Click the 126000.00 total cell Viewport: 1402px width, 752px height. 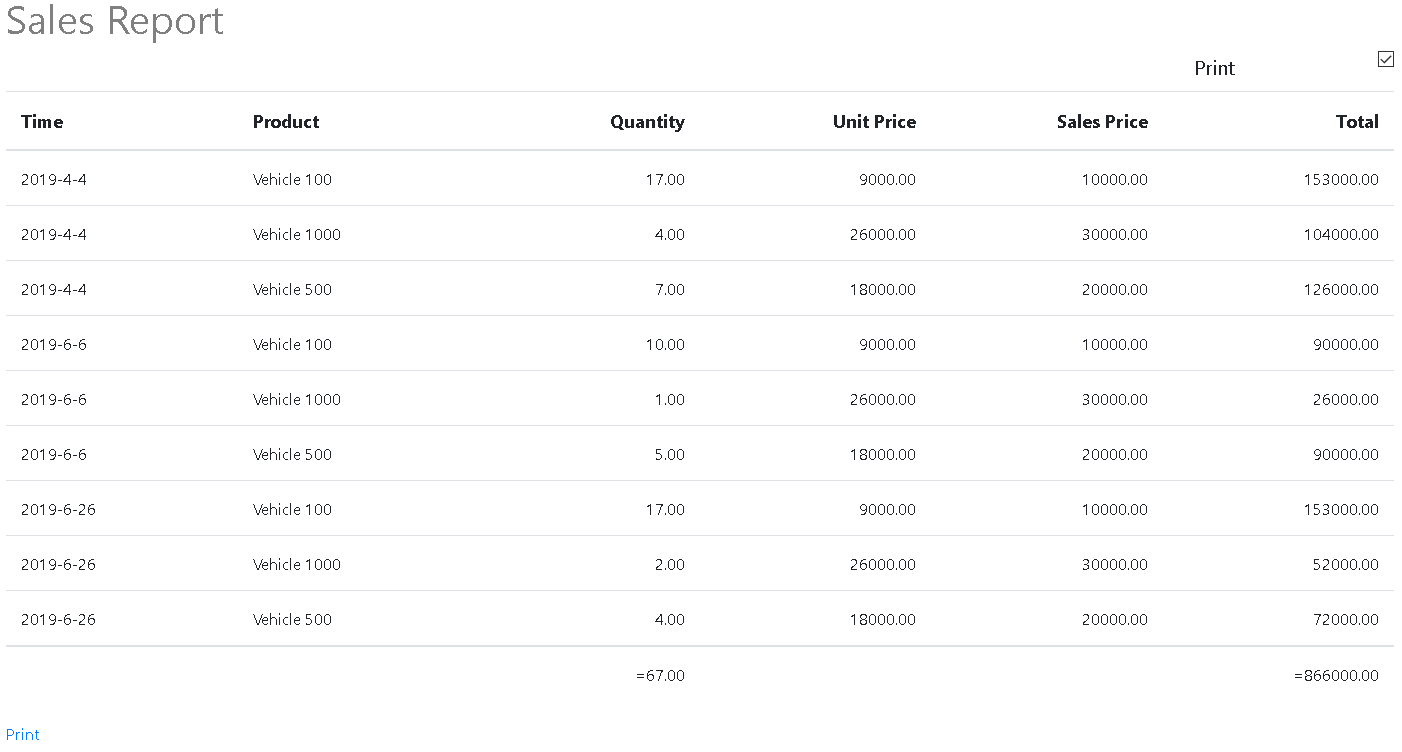tap(1341, 289)
